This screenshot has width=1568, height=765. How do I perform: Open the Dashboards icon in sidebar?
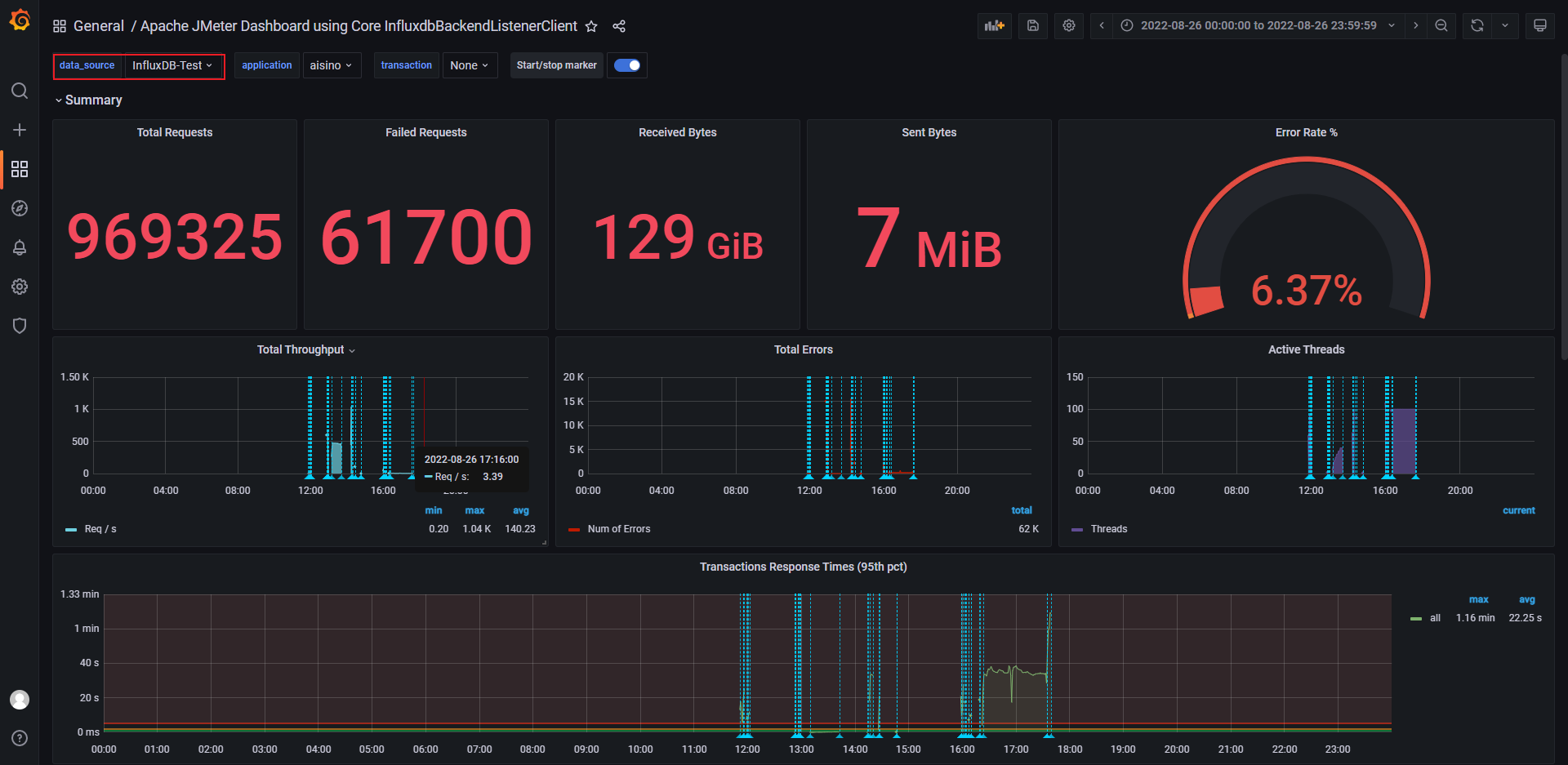coord(20,169)
